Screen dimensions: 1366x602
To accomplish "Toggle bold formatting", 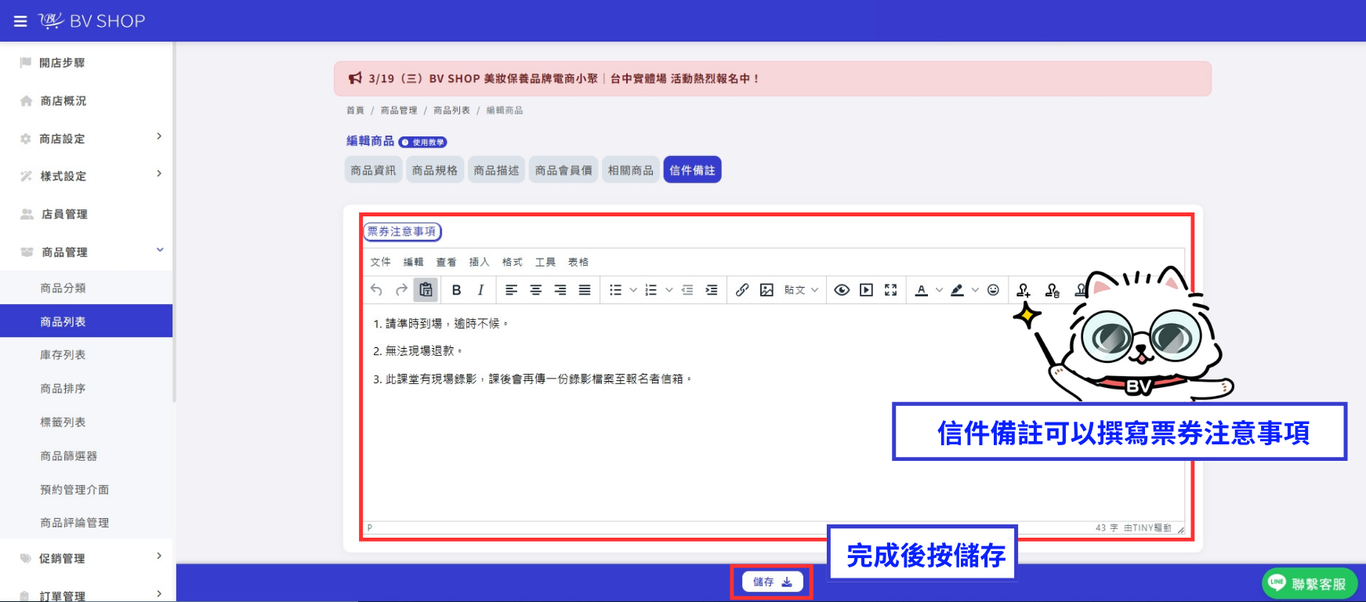I will pos(456,290).
